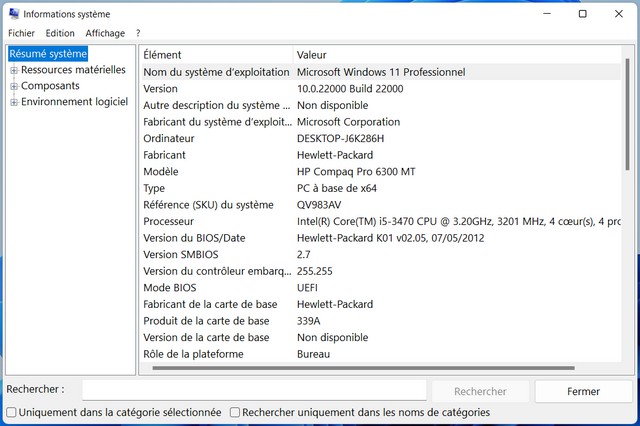
Task: Select the Version du contrôleur embarqué row
Action: 380,271
